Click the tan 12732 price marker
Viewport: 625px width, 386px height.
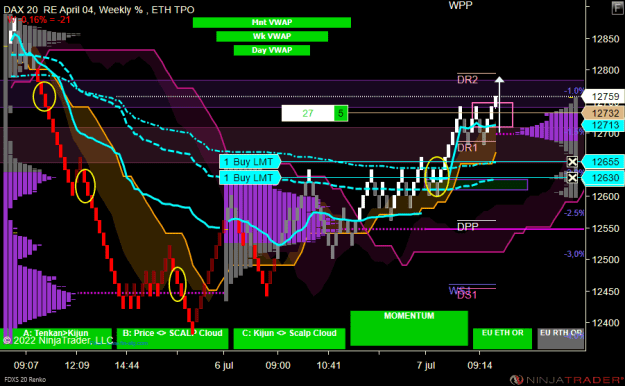click(603, 113)
